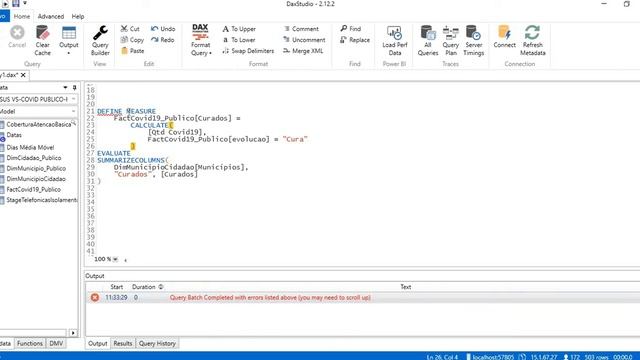Viewport: 640px width, 360px height.
Task: Switch to the Results tab
Action: [122, 344]
